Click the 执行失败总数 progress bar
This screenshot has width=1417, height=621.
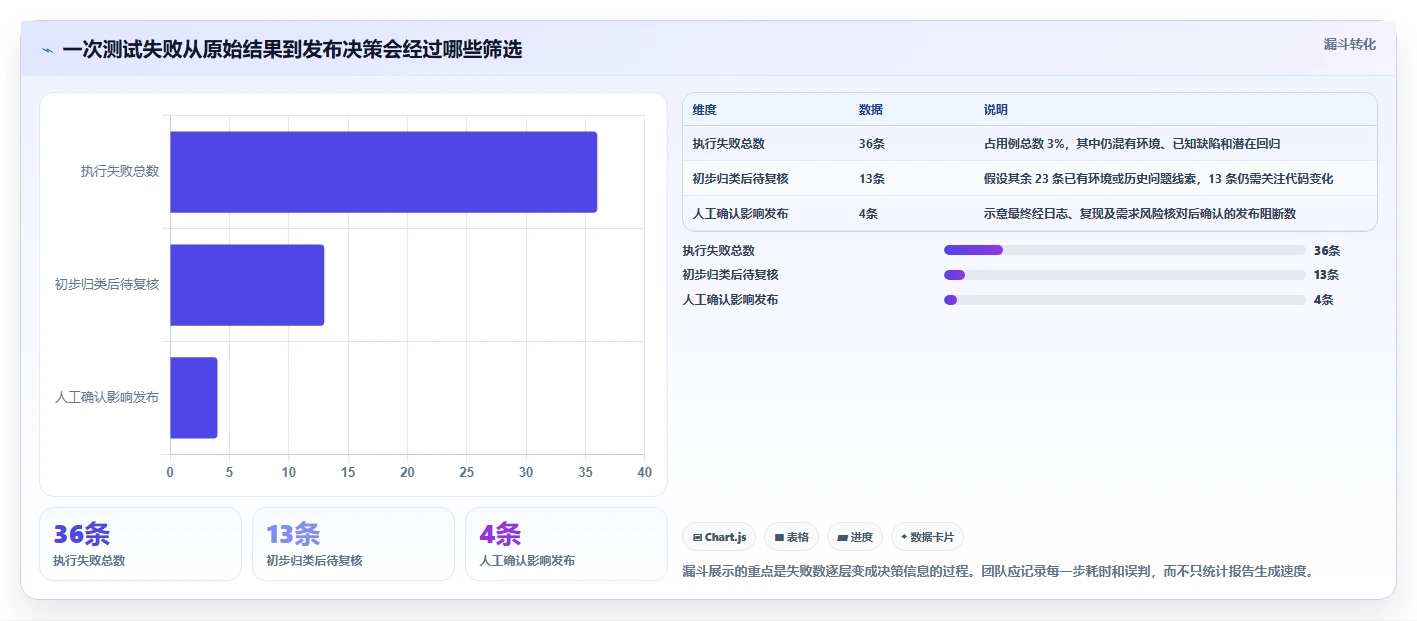pos(1125,250)
